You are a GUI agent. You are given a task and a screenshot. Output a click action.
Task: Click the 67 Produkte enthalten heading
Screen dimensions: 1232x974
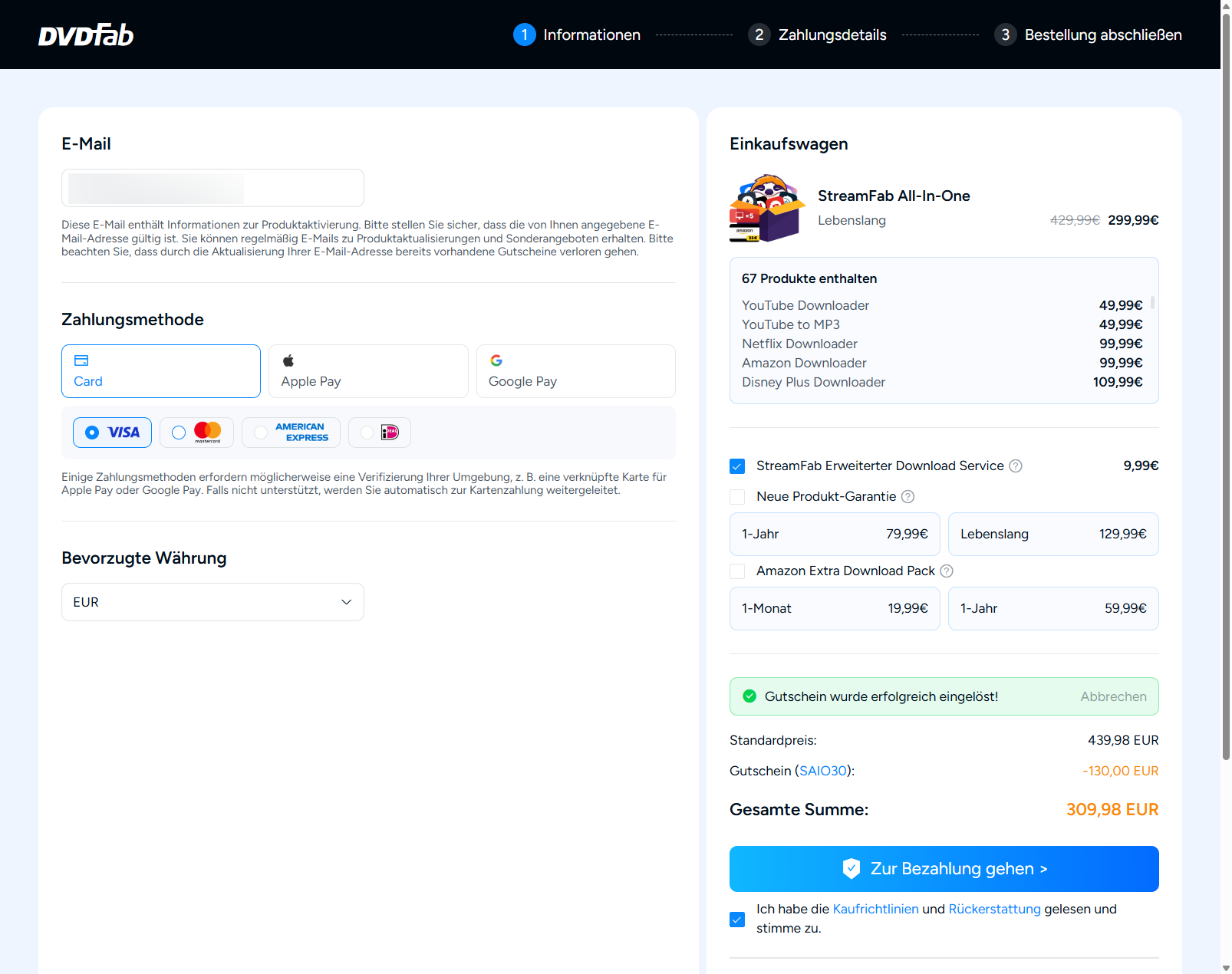point(809,278)
